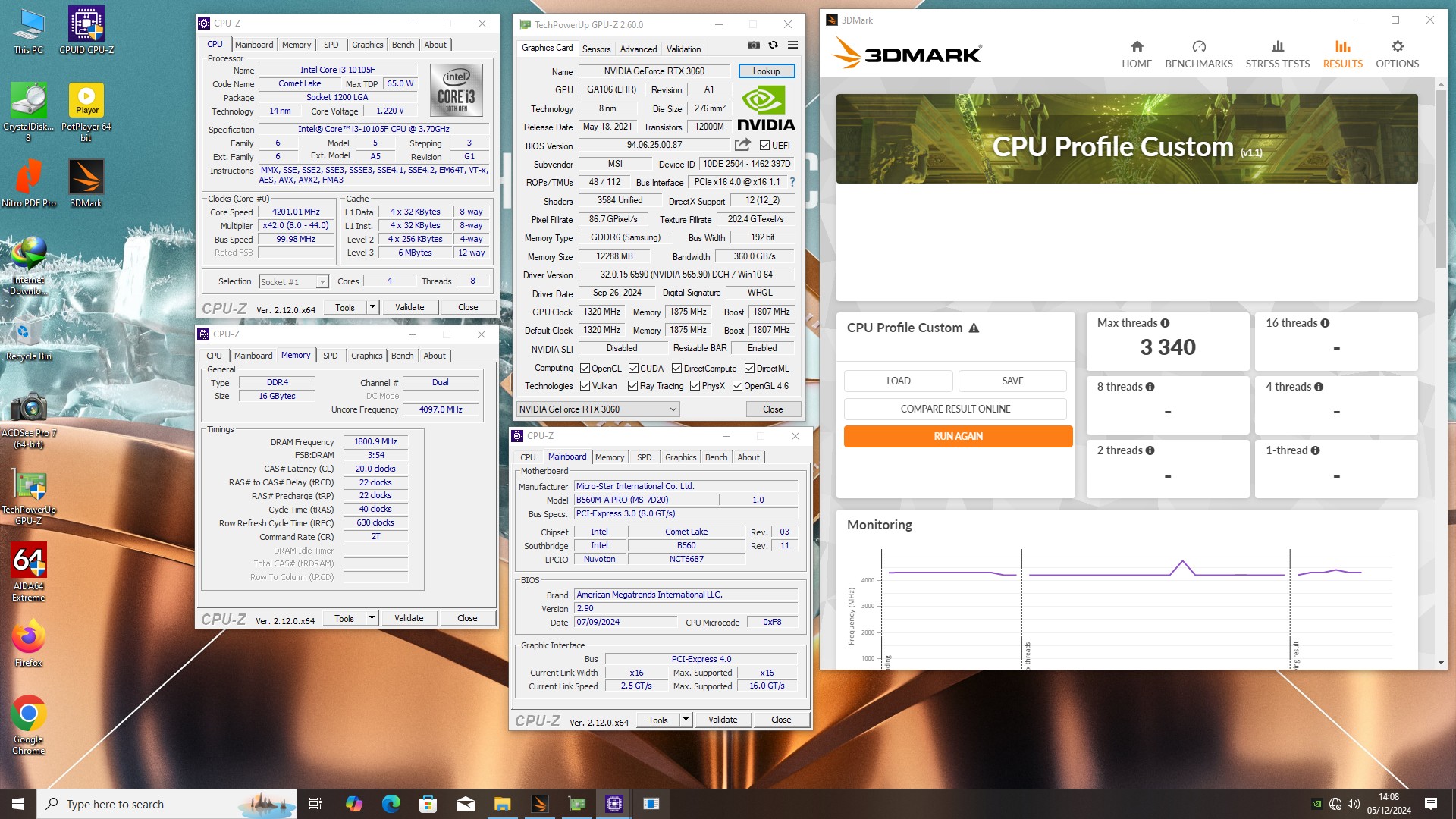The image size is (1456, 819).
Task: Click GPU-Z BIOS export share icon
Action: coord(742,145)
